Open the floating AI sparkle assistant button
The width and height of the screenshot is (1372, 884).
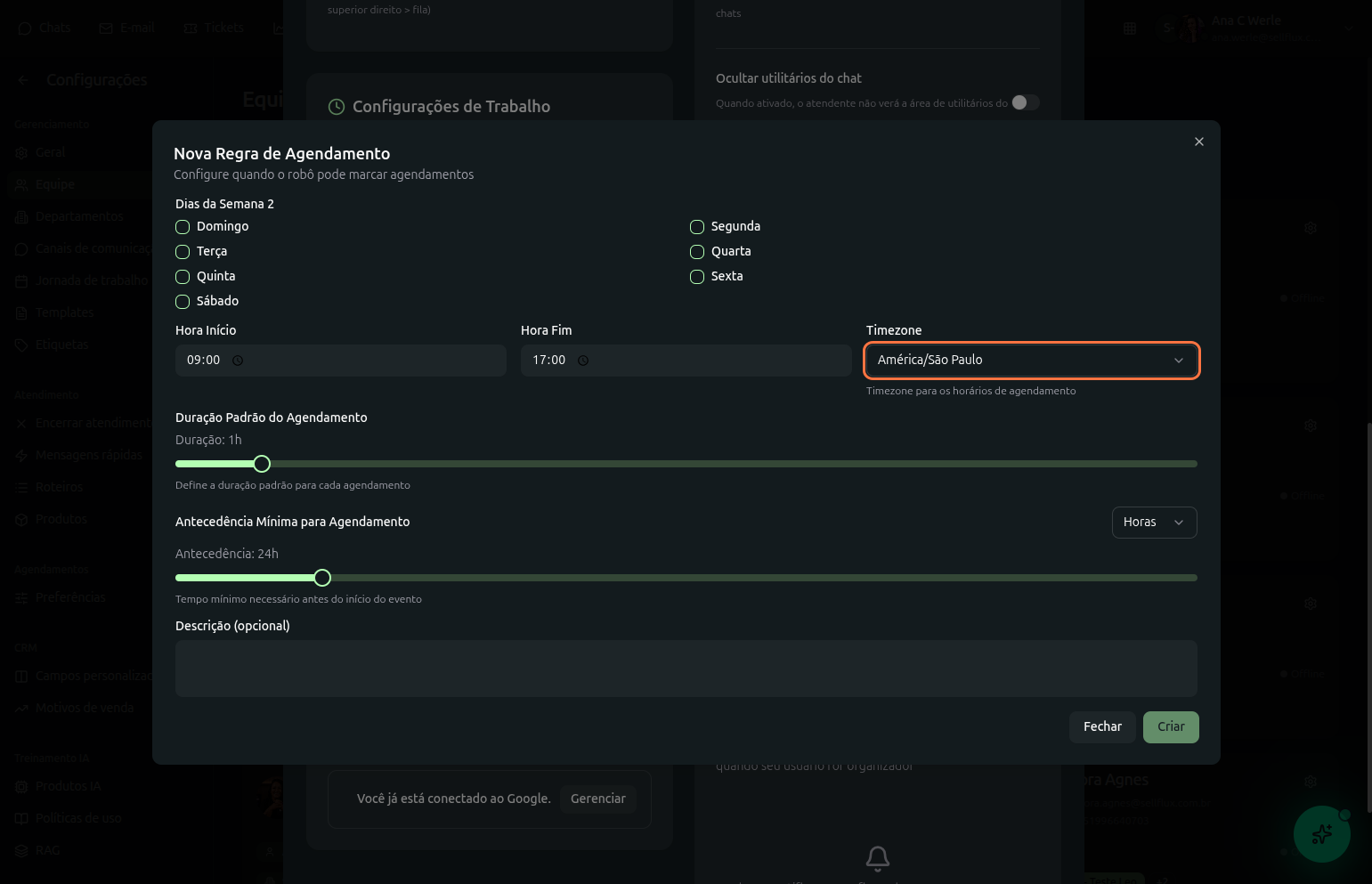(1321, 834)
